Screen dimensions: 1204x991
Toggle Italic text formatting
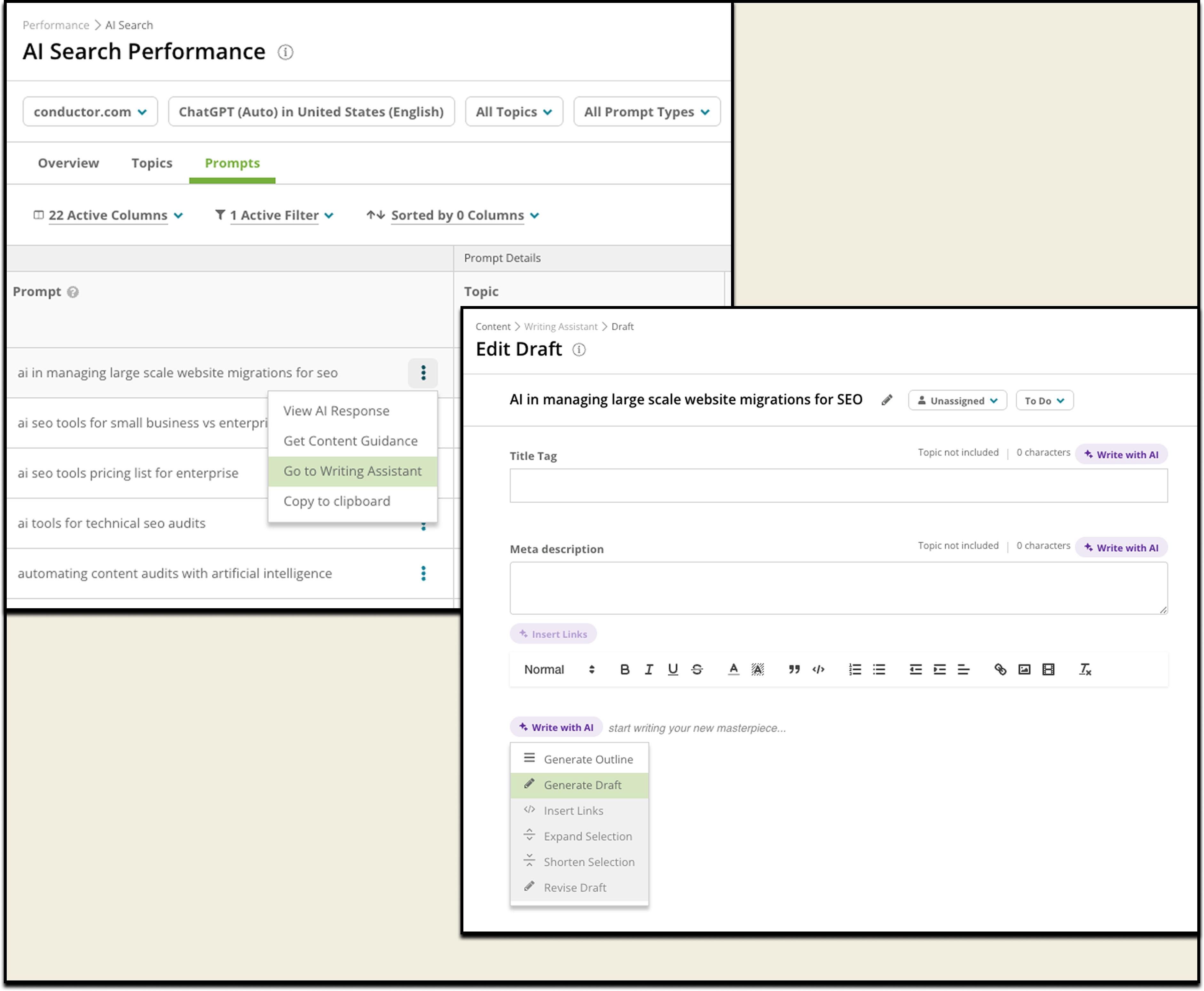[x=649, y=669]
